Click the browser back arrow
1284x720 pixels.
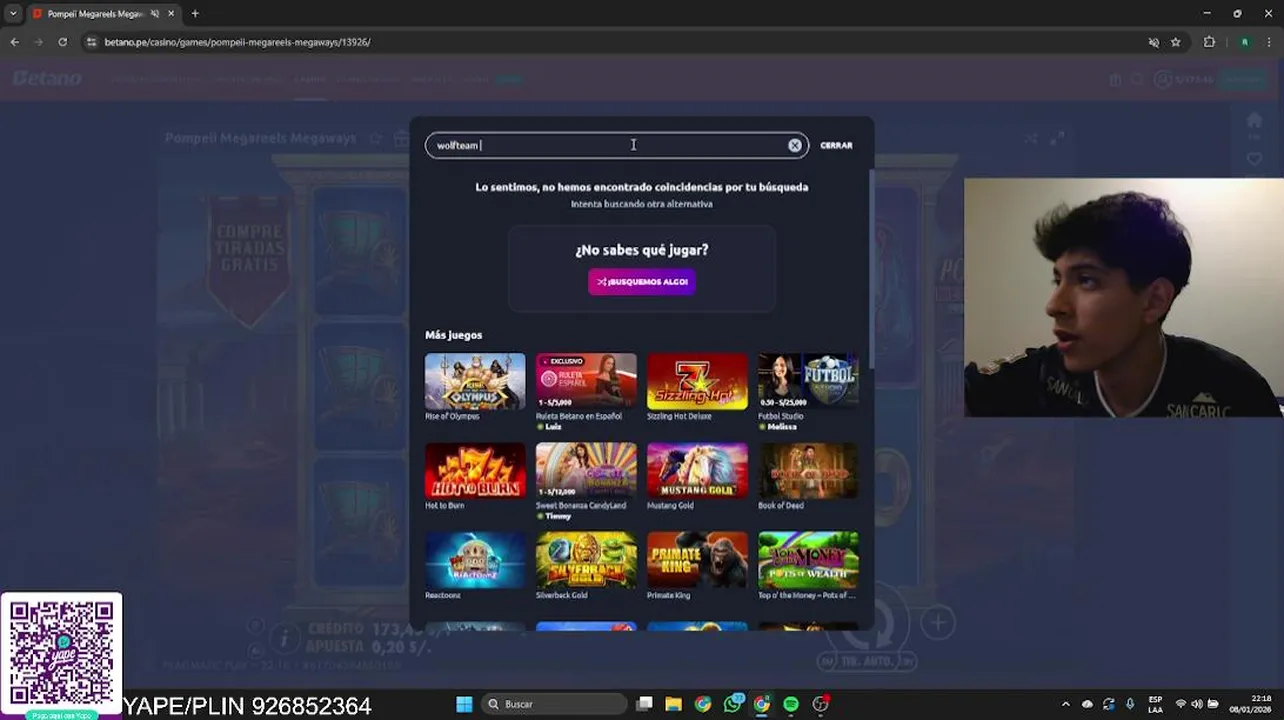pyautogui.click(x=14, y=42)
